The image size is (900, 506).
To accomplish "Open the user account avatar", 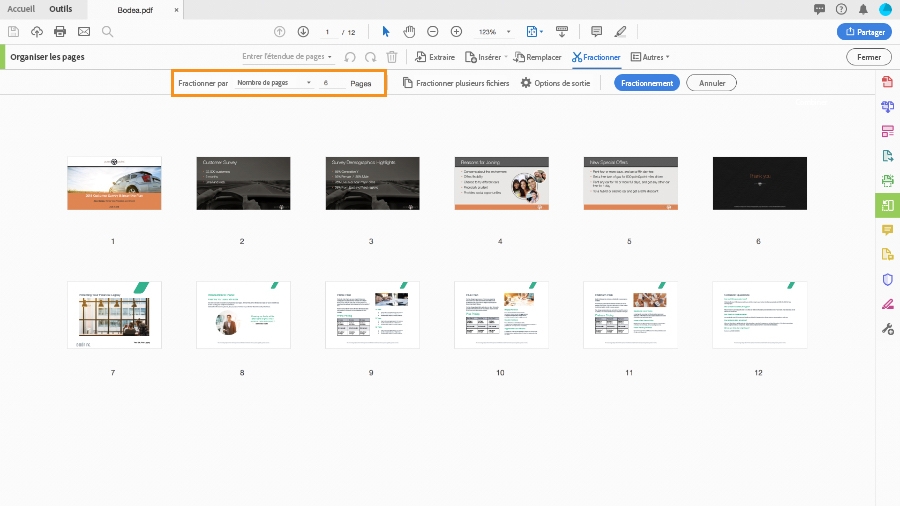I will coord(886,9).
